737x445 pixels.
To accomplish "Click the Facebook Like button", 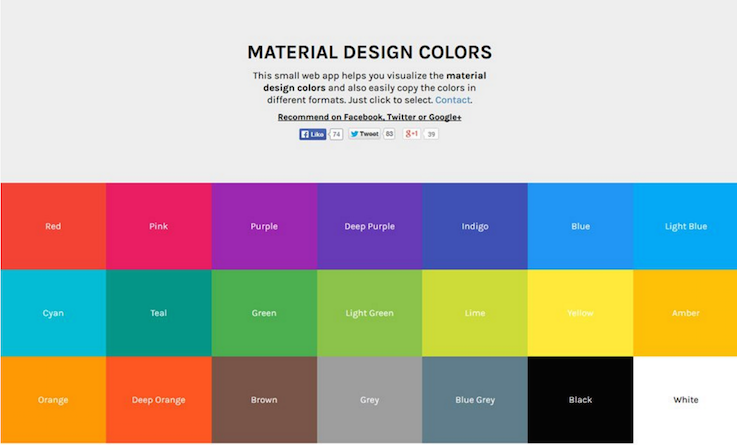I will (x=313, y=134).
